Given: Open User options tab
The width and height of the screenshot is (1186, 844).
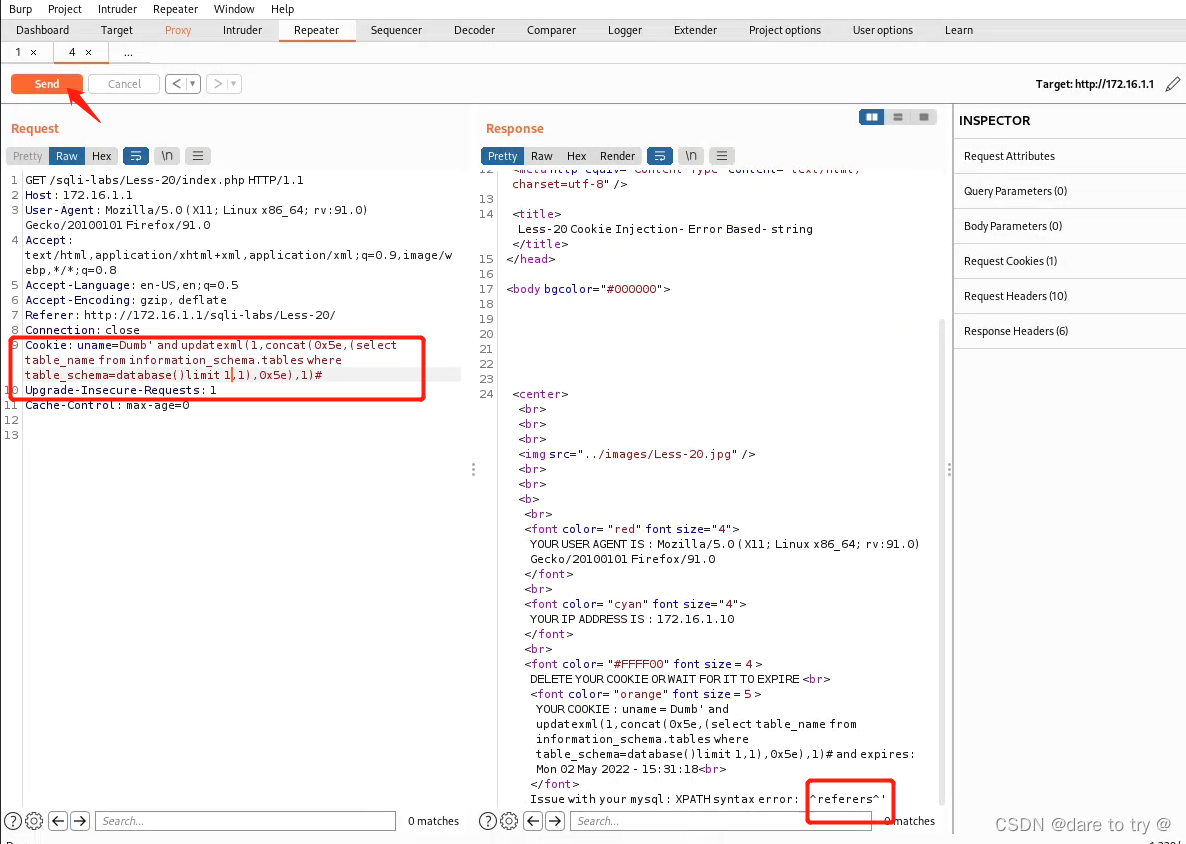Looking at the screenshot, I should tap(883, 30).
